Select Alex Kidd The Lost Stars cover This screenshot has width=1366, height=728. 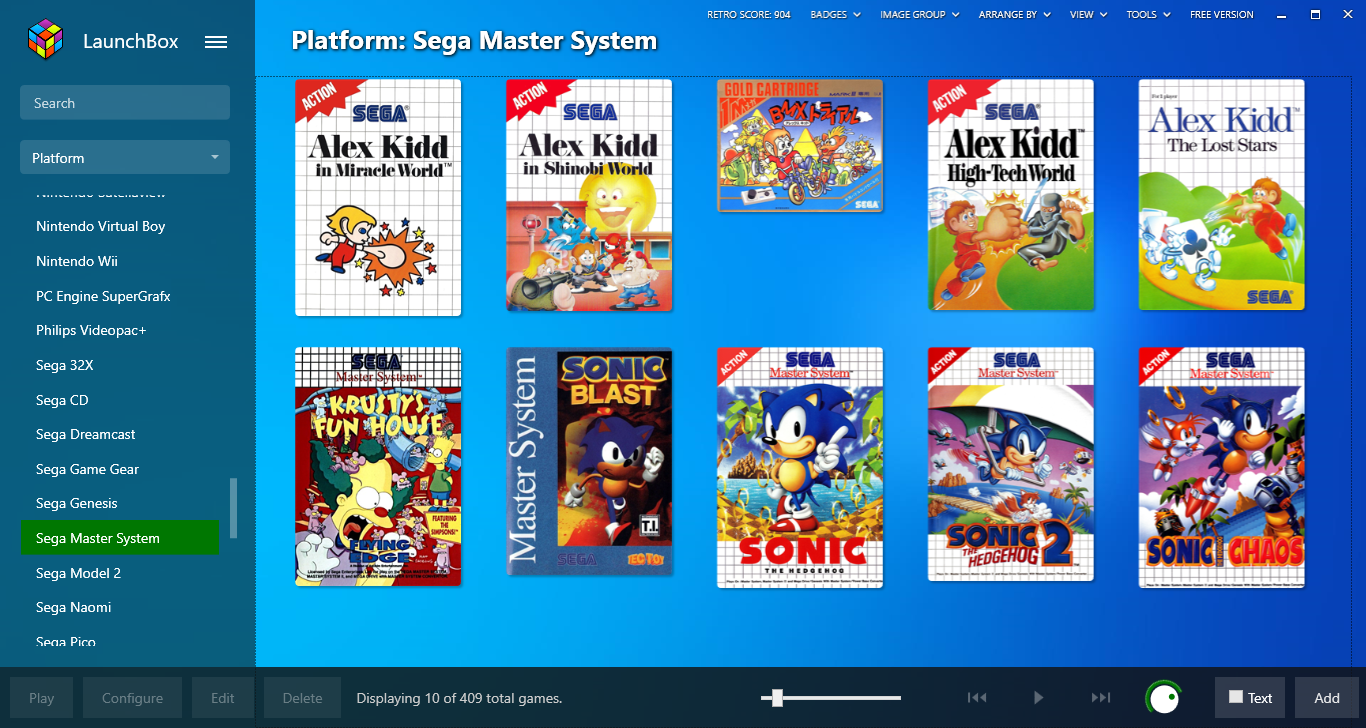pos(1222,195)
